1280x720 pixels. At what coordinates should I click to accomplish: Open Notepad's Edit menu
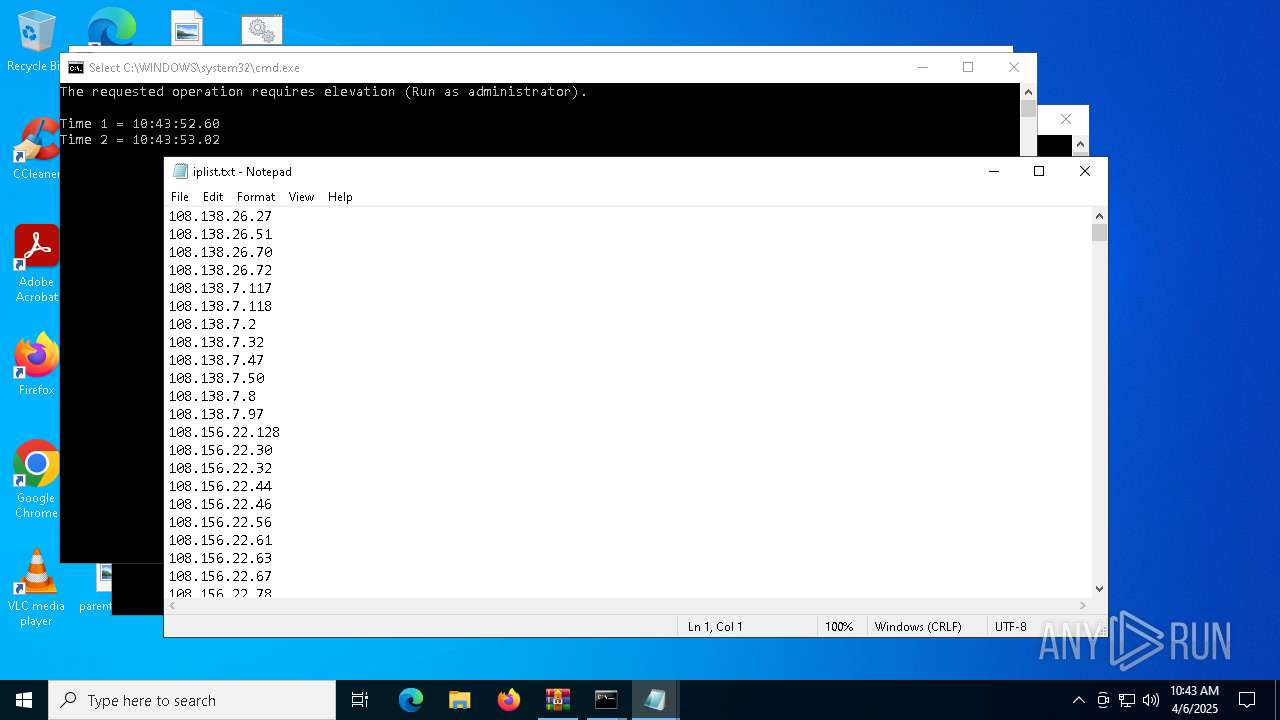click(x=213, y=197)
